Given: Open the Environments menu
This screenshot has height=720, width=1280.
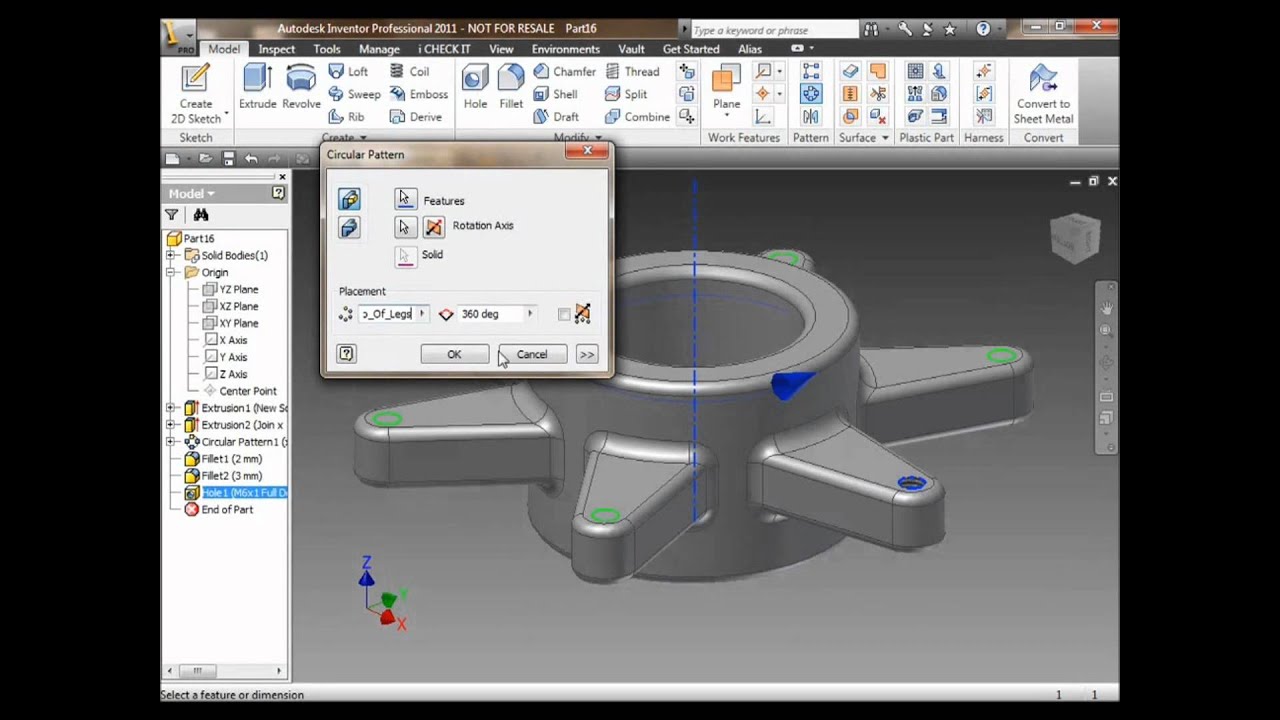Looking at the screenshot, I should 565,48.
